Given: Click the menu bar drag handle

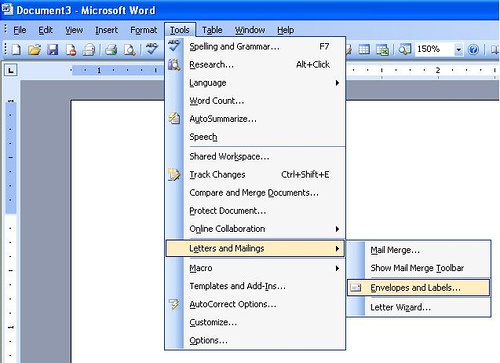Looking at the screenshot, I should tap(6, 30).
